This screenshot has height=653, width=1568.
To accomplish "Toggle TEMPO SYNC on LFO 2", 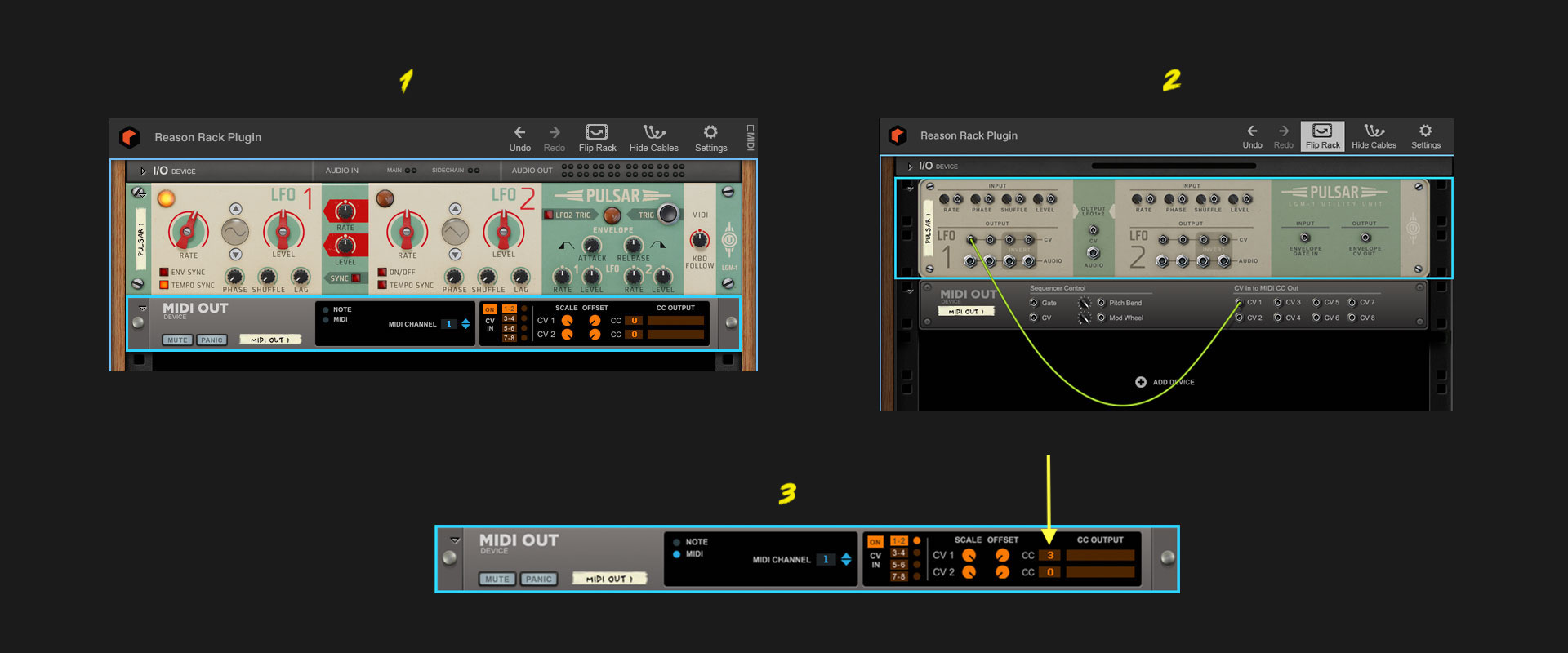I will coord(381,285).
